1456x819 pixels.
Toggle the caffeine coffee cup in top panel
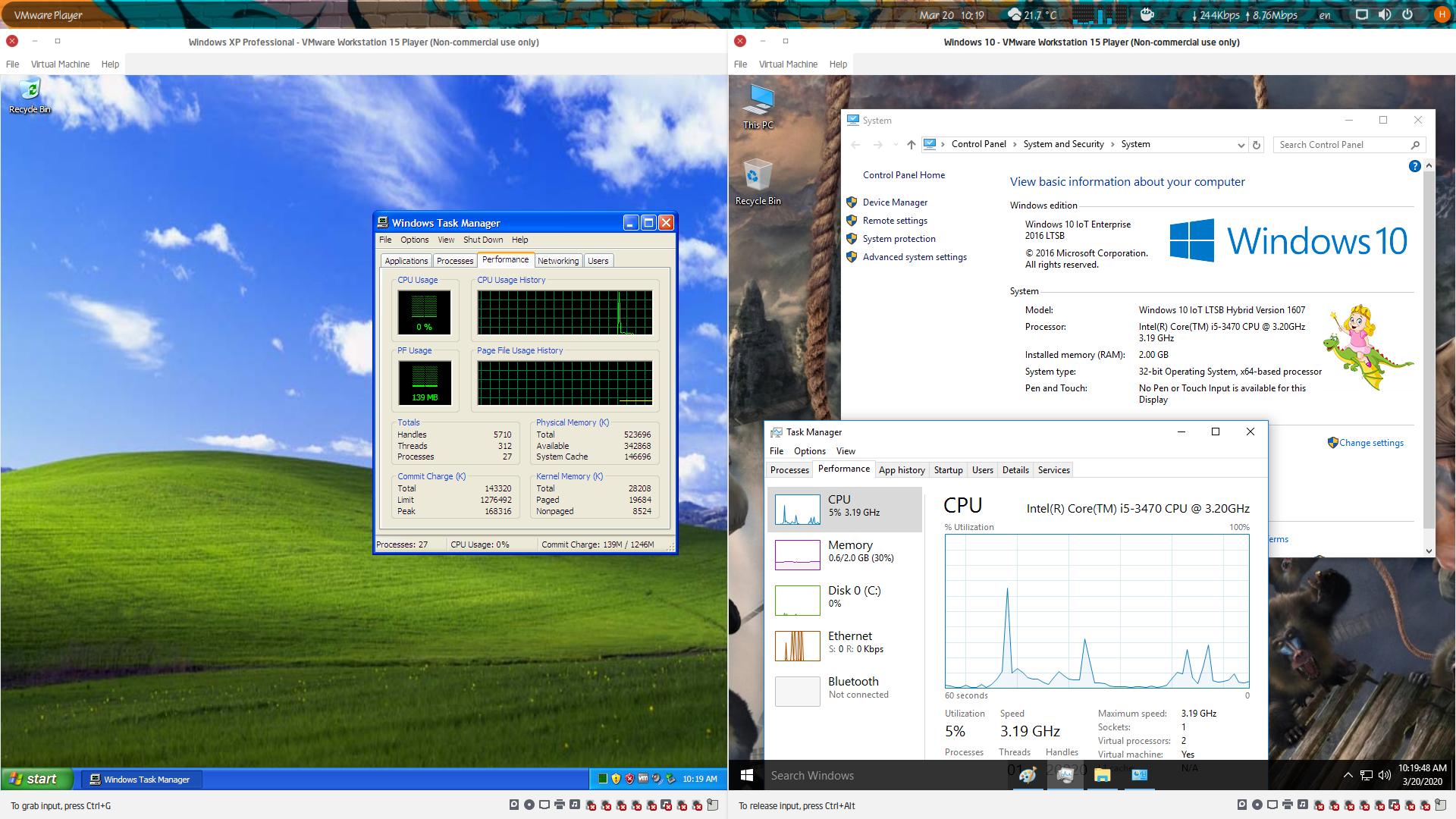[1147, 14]
